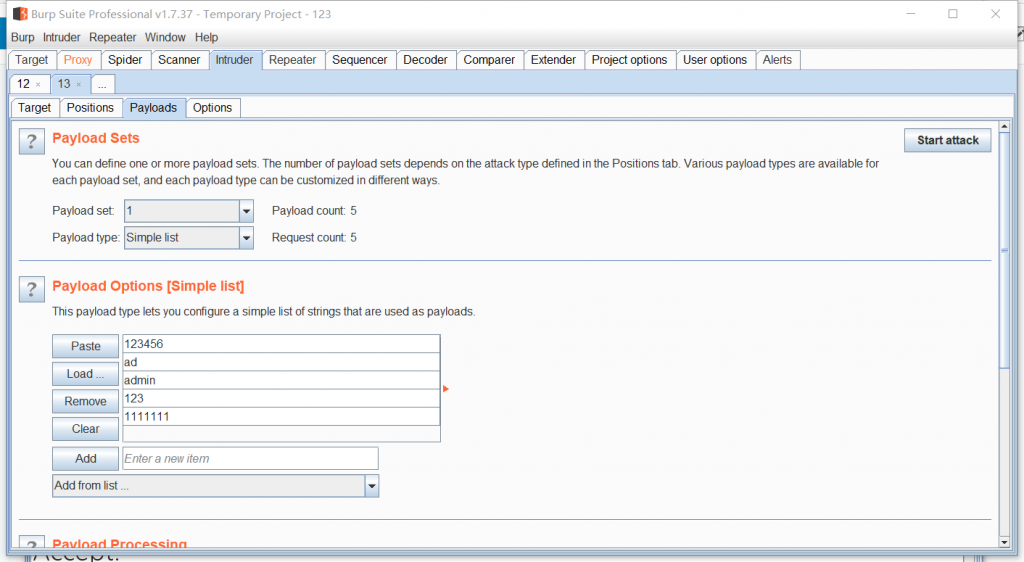
Task: Open the Positions sub-tab
Action: (x=91, y=108)
